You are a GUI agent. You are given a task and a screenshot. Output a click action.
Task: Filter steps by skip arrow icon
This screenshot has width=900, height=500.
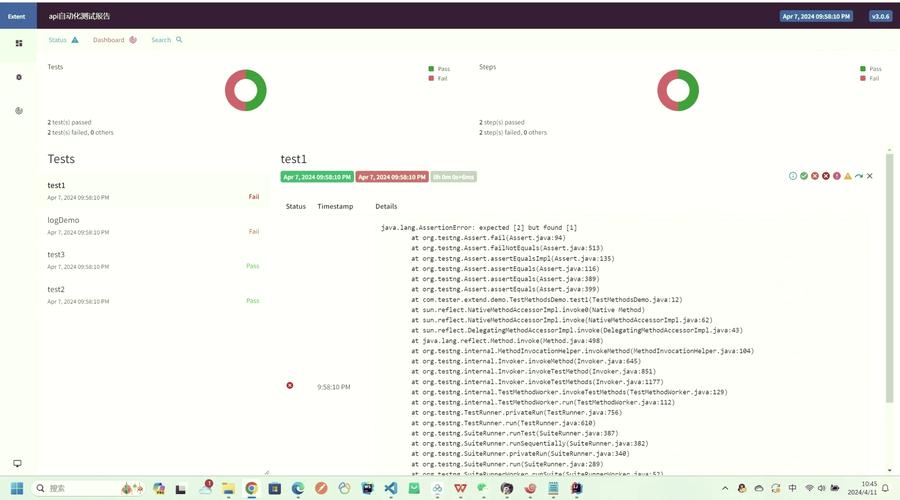point(859,176)
